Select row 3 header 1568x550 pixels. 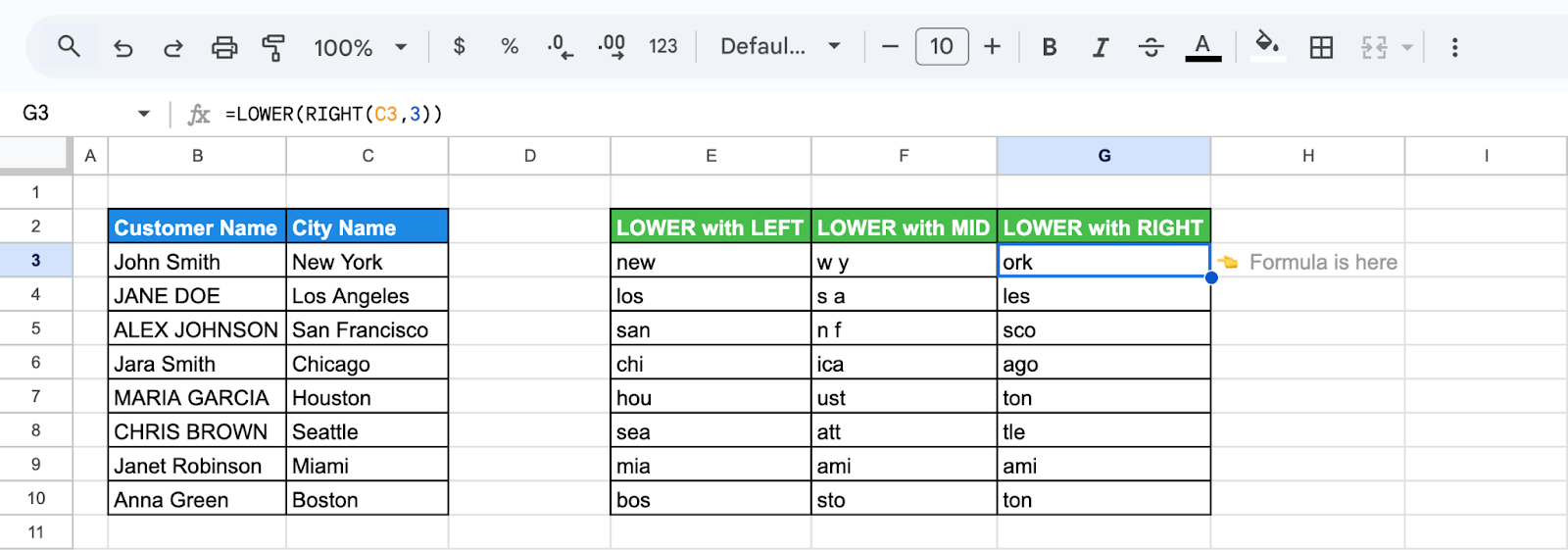tap(36, 260)
